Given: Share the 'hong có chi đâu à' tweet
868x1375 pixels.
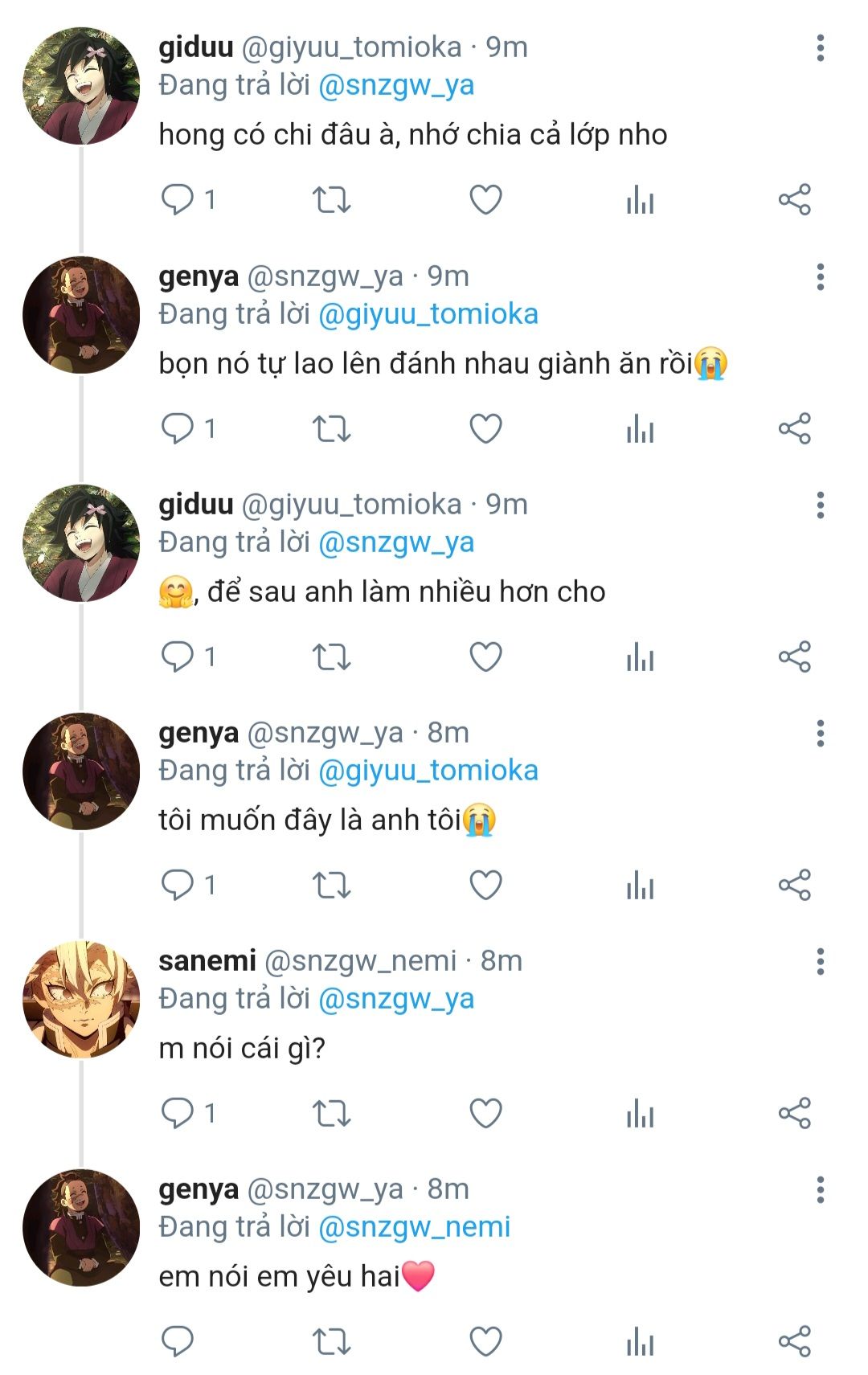Looking at the screenshot, I should (794, 199).
